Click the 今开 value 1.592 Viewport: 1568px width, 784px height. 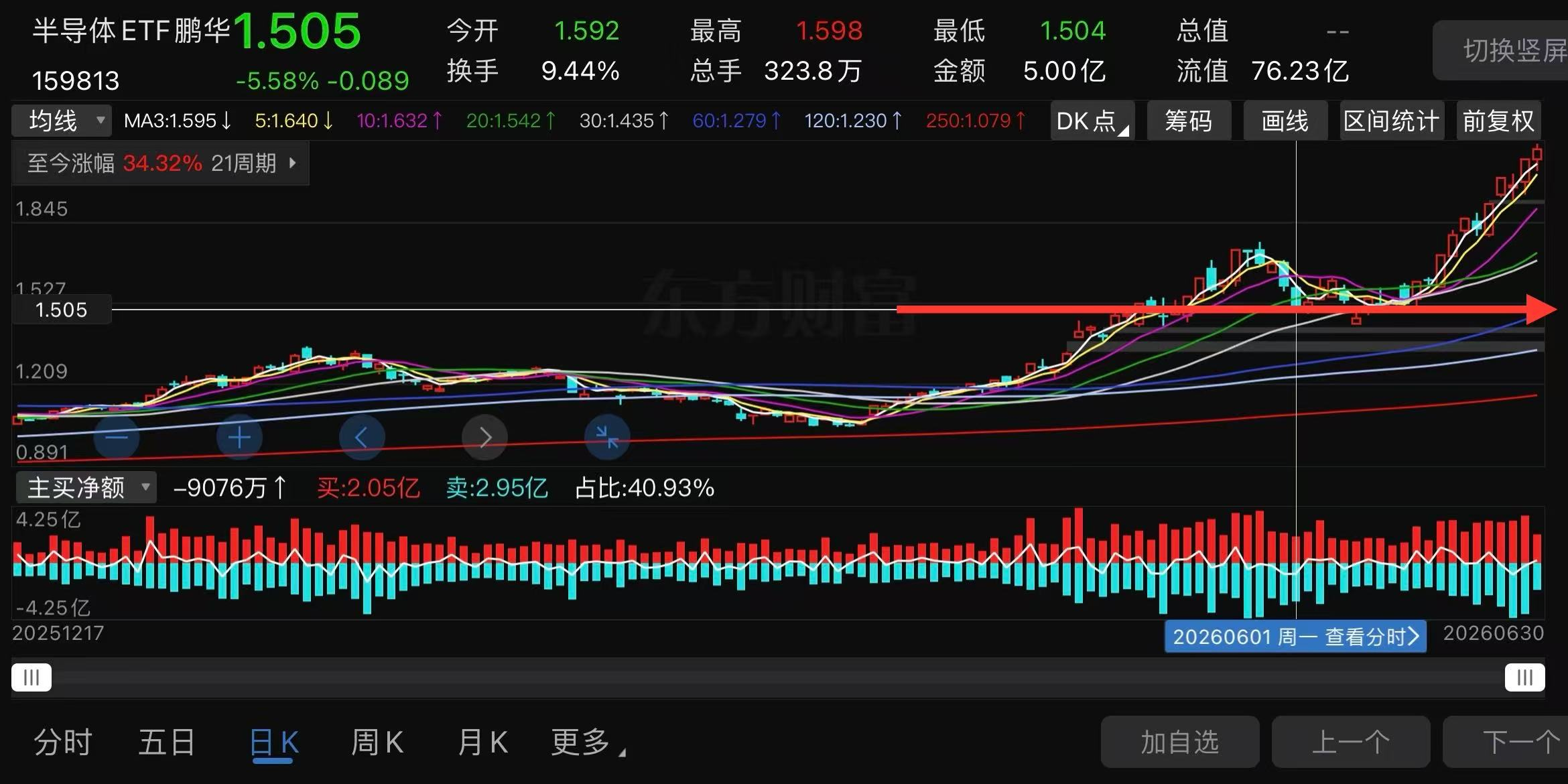(586, 31)
